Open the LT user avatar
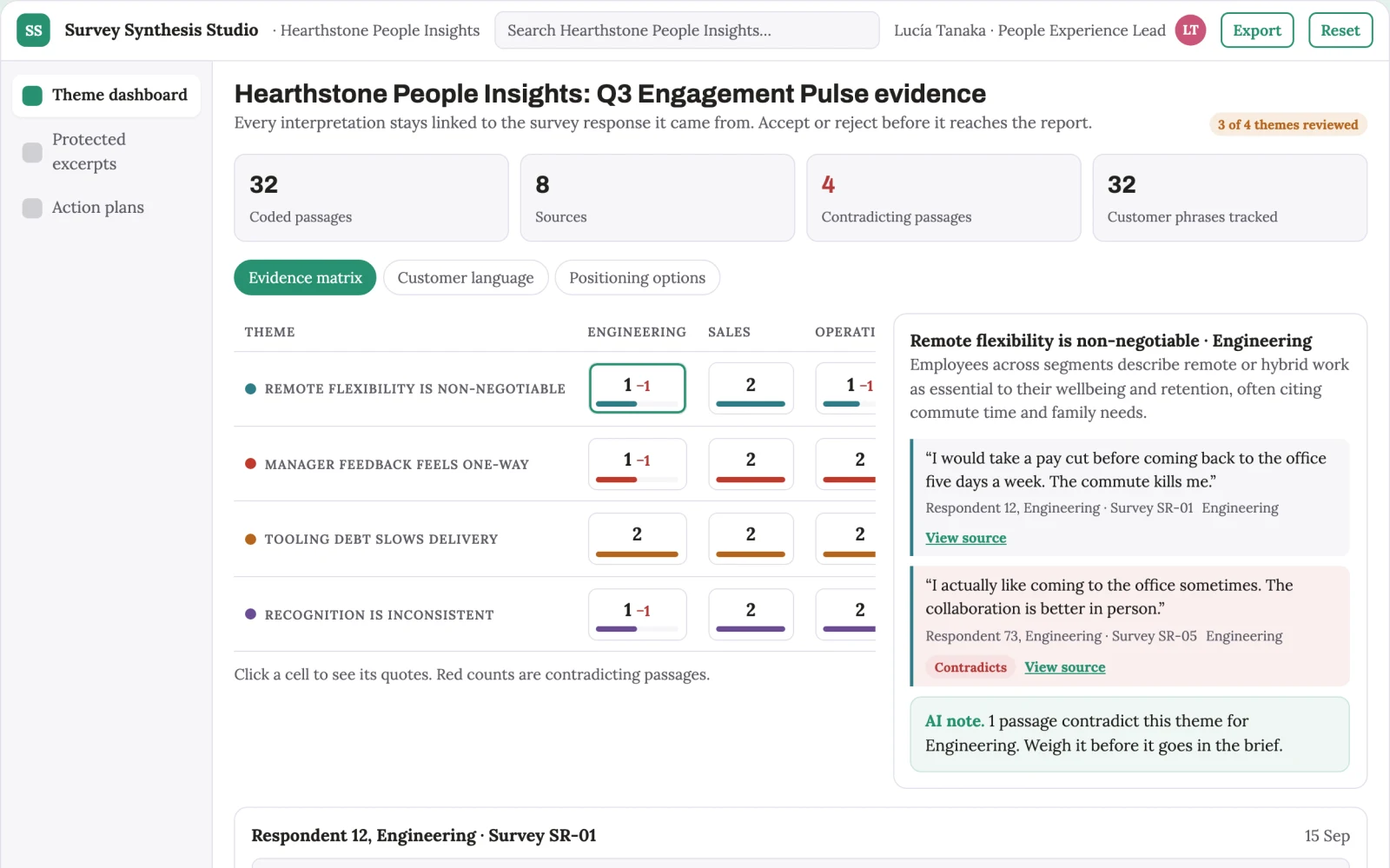The width and height of the screenshot is (1390, 868). [1190, 30]
